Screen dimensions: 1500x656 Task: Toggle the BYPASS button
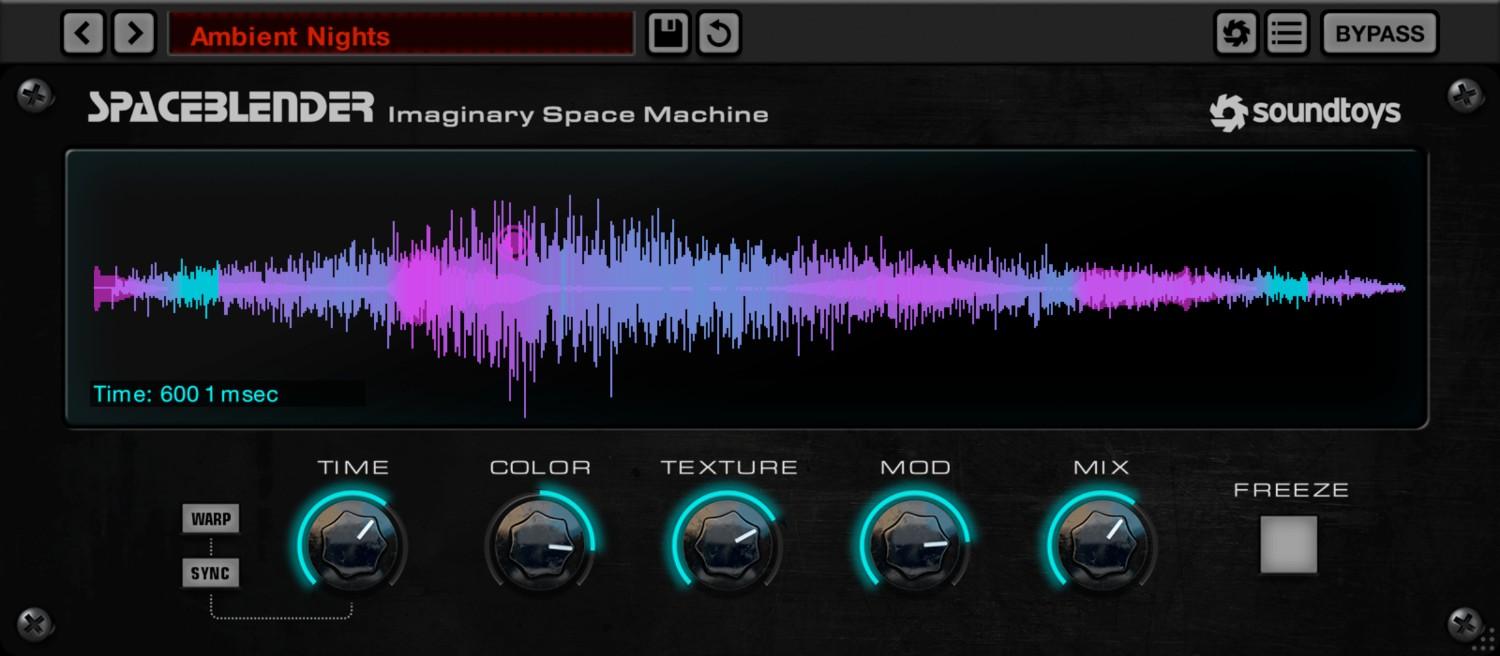pos(1379,32)
